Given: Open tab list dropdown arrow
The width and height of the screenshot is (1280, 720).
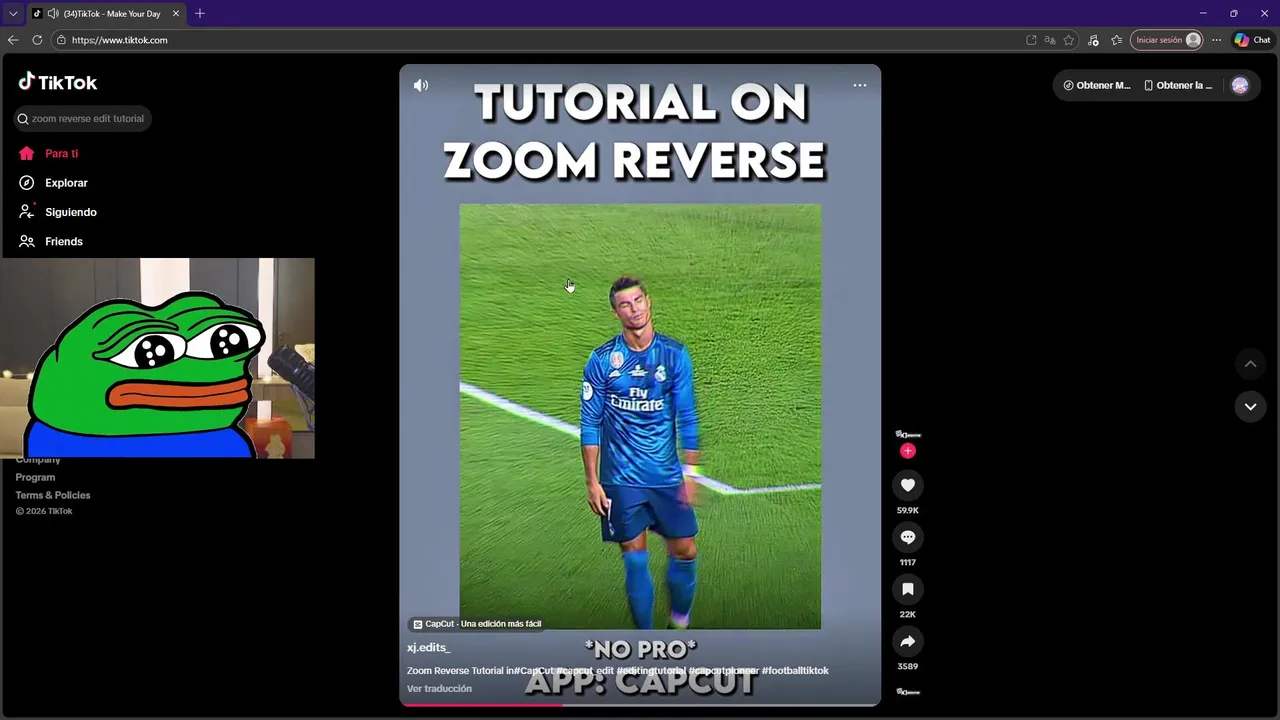Looking at the screenshot, I should click(13, 14).
